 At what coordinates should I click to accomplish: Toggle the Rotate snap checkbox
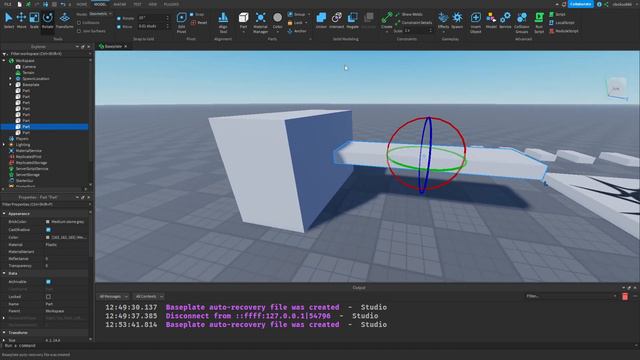point(119,18)
